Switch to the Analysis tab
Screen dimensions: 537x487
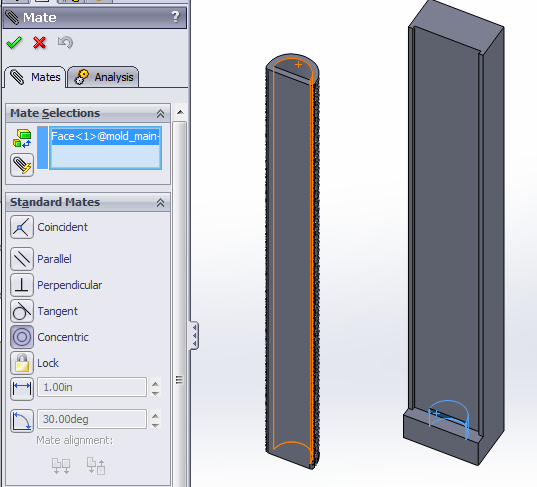(103, 77)
